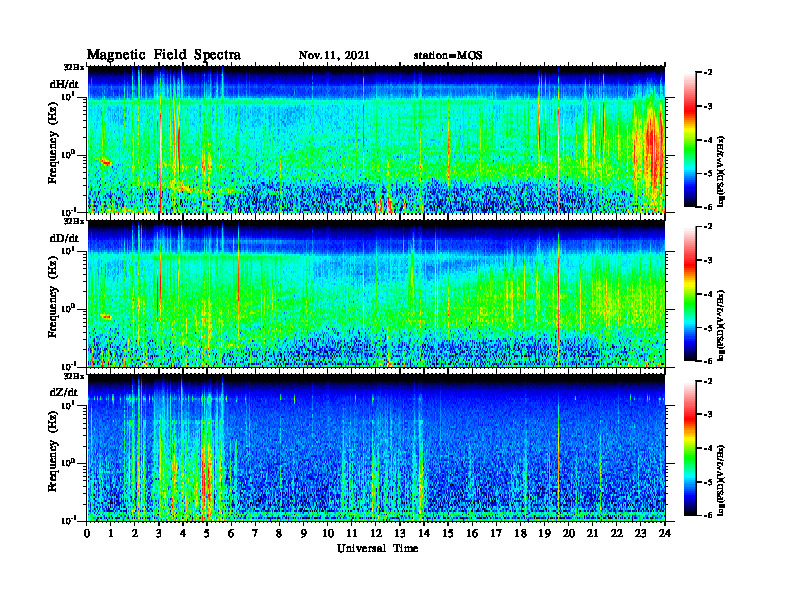Click the "22" hour tick label

click(x=616, y=534)
